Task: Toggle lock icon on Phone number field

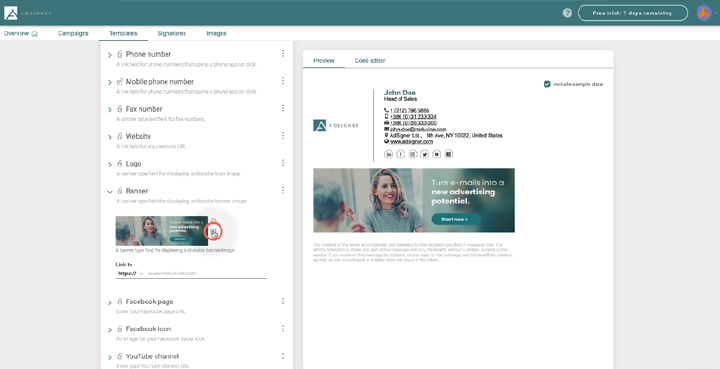Action: (x=120, y=54)
